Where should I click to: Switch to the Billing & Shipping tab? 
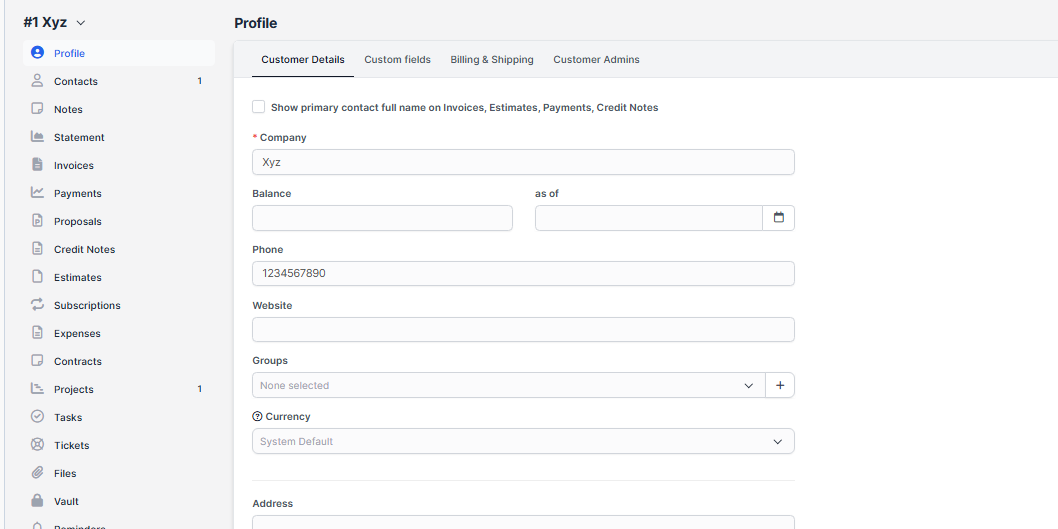[491, 60]
